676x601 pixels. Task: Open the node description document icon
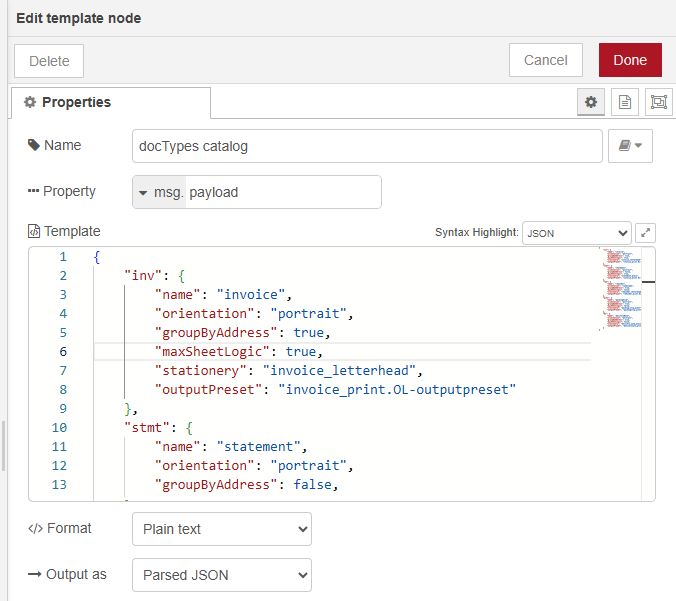pyautogui.click(x=625, y=102)
